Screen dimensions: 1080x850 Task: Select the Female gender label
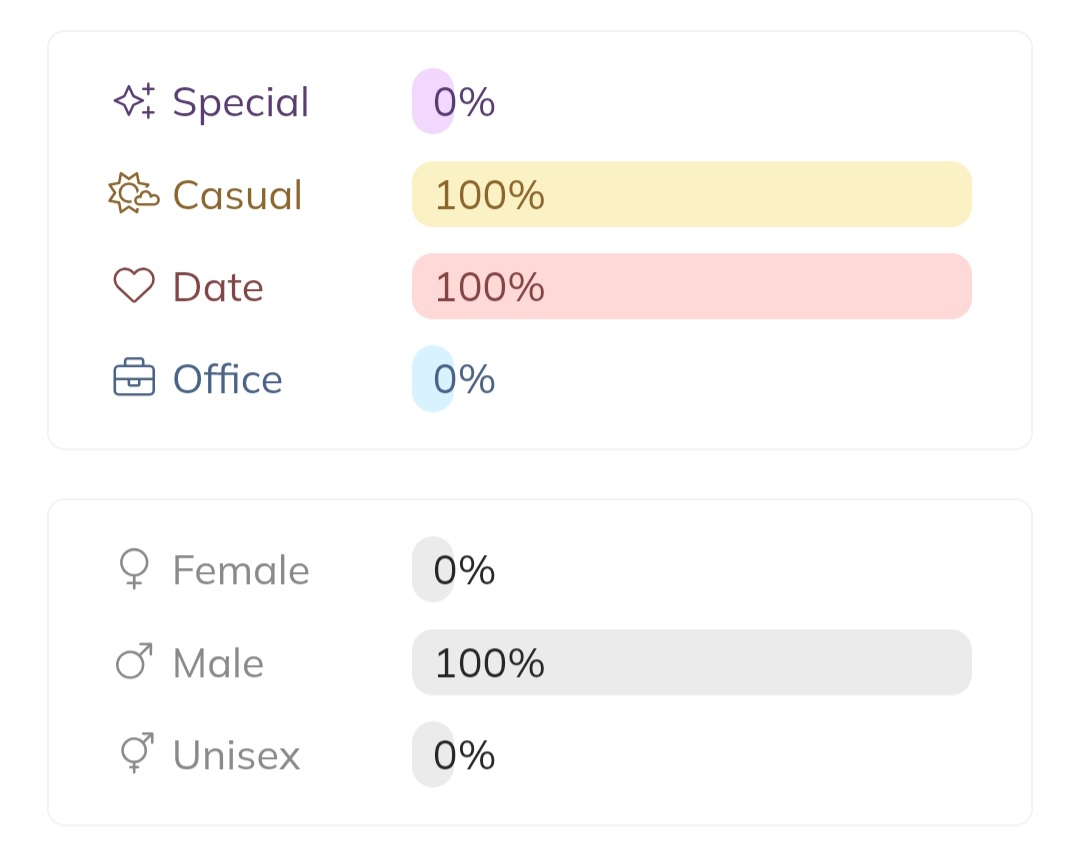click(241, 571)
